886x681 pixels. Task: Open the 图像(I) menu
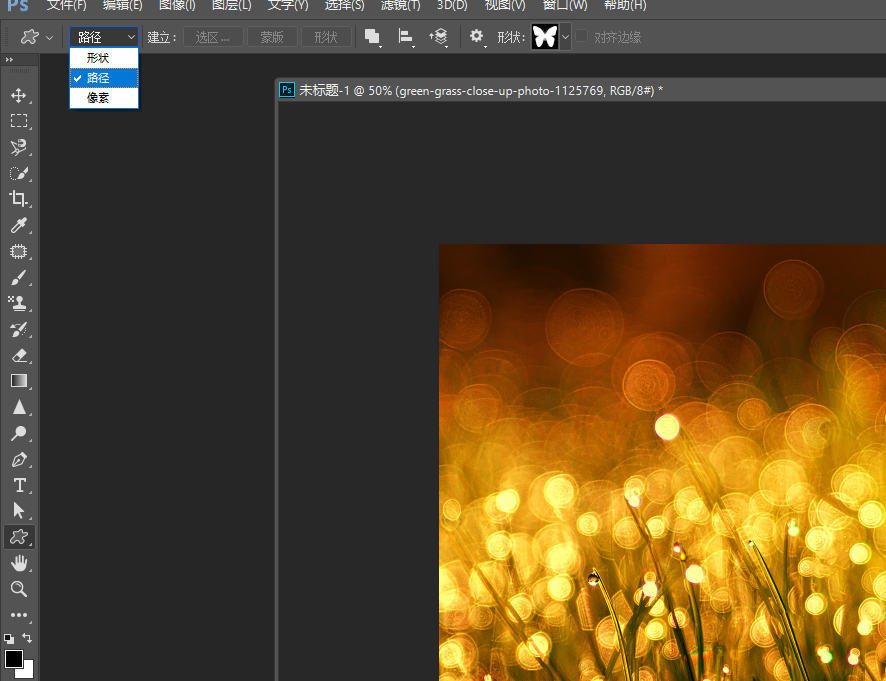pos(177,6)
